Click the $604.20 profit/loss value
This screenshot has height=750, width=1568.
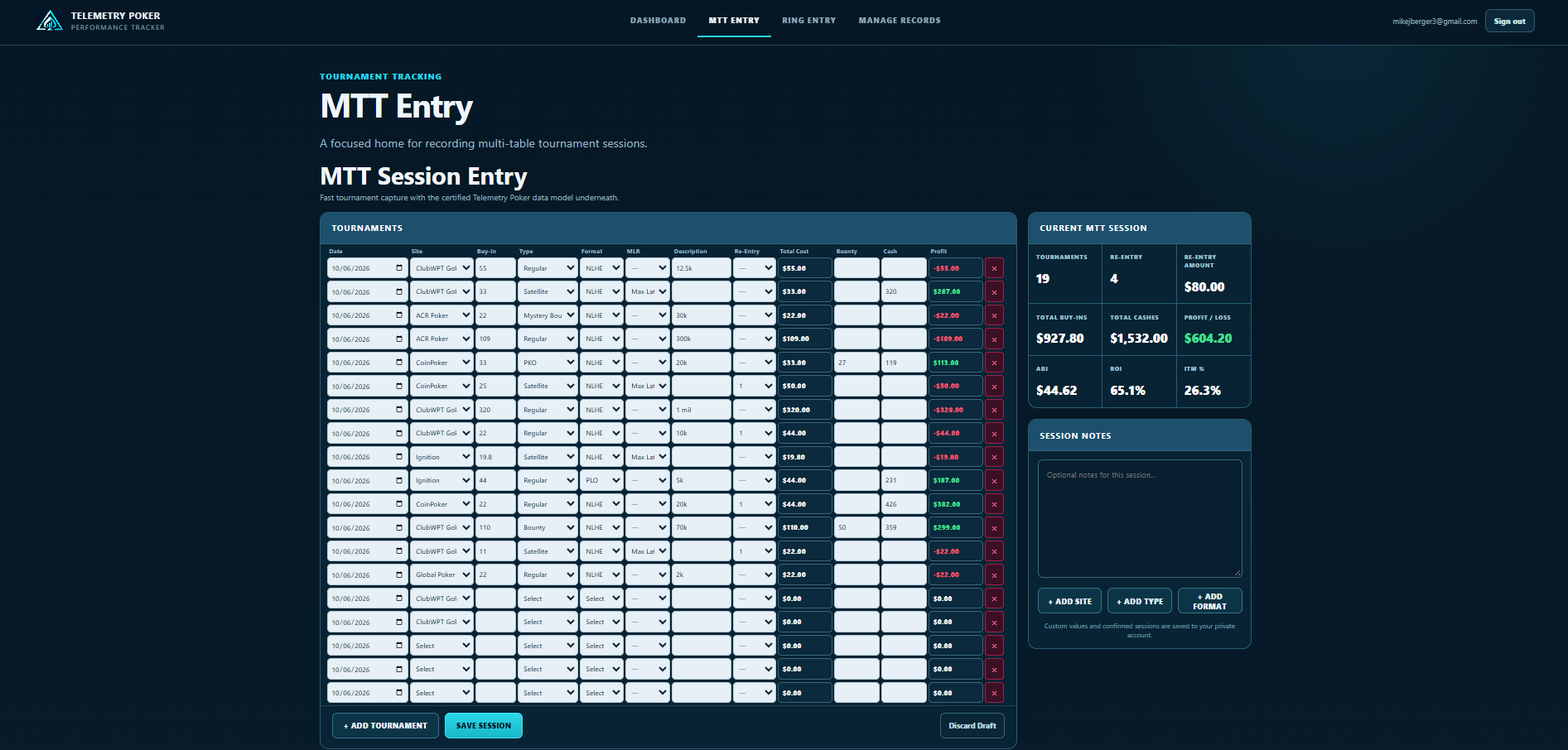click(1208, 338)
